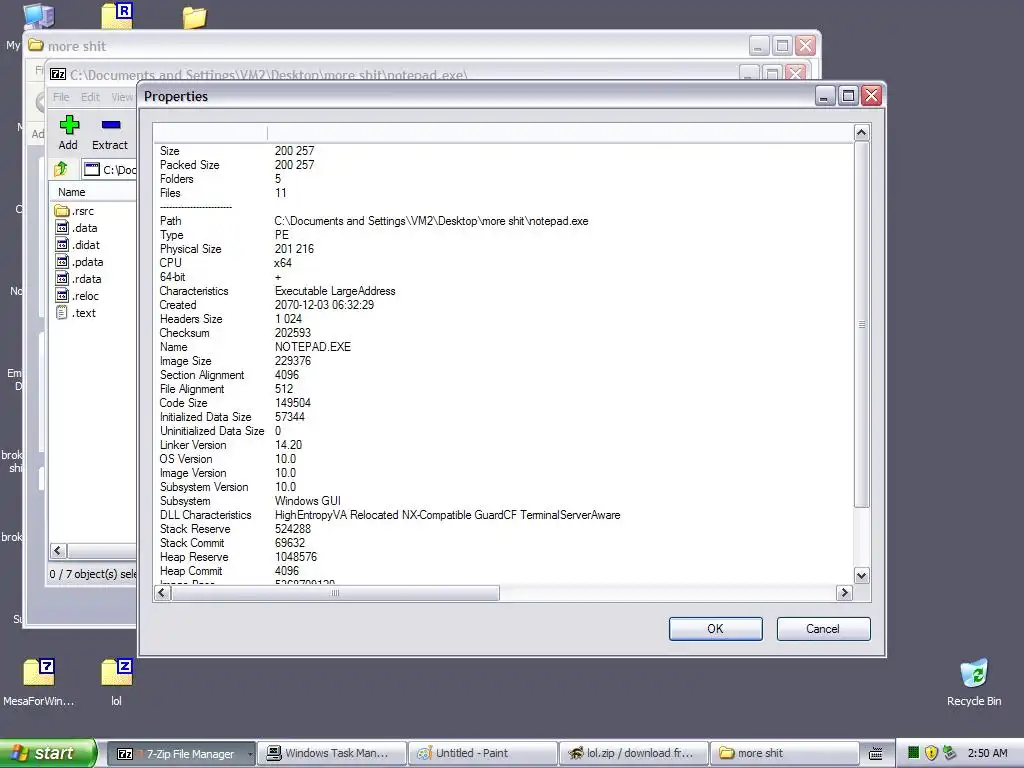
Task: Click the Created value 2070-12-03 06:32:29
Action: pos(325,304)
